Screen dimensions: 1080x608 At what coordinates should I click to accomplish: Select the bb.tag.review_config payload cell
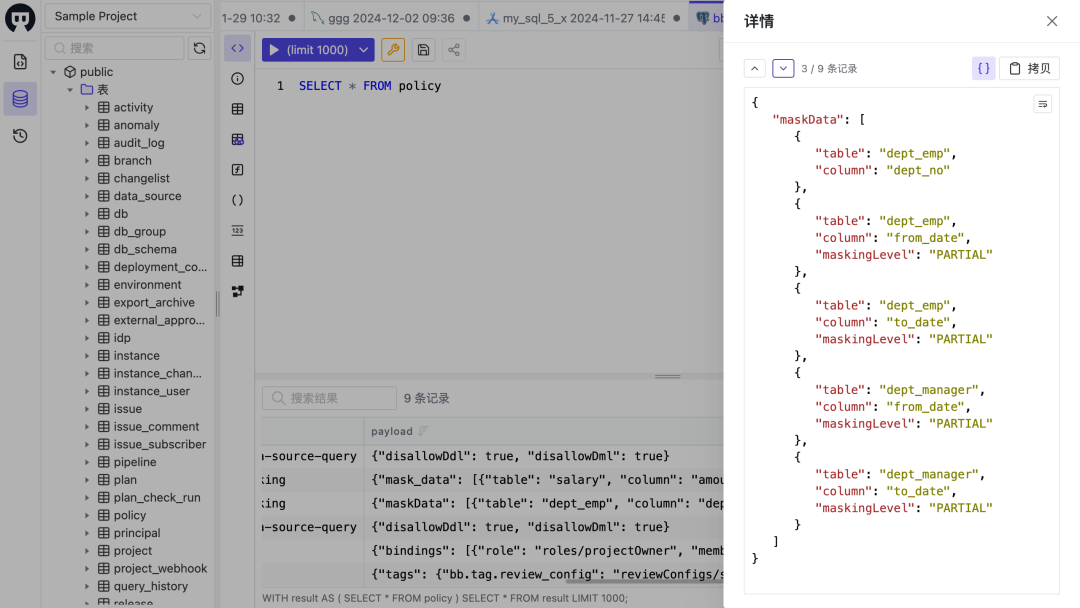544,574
